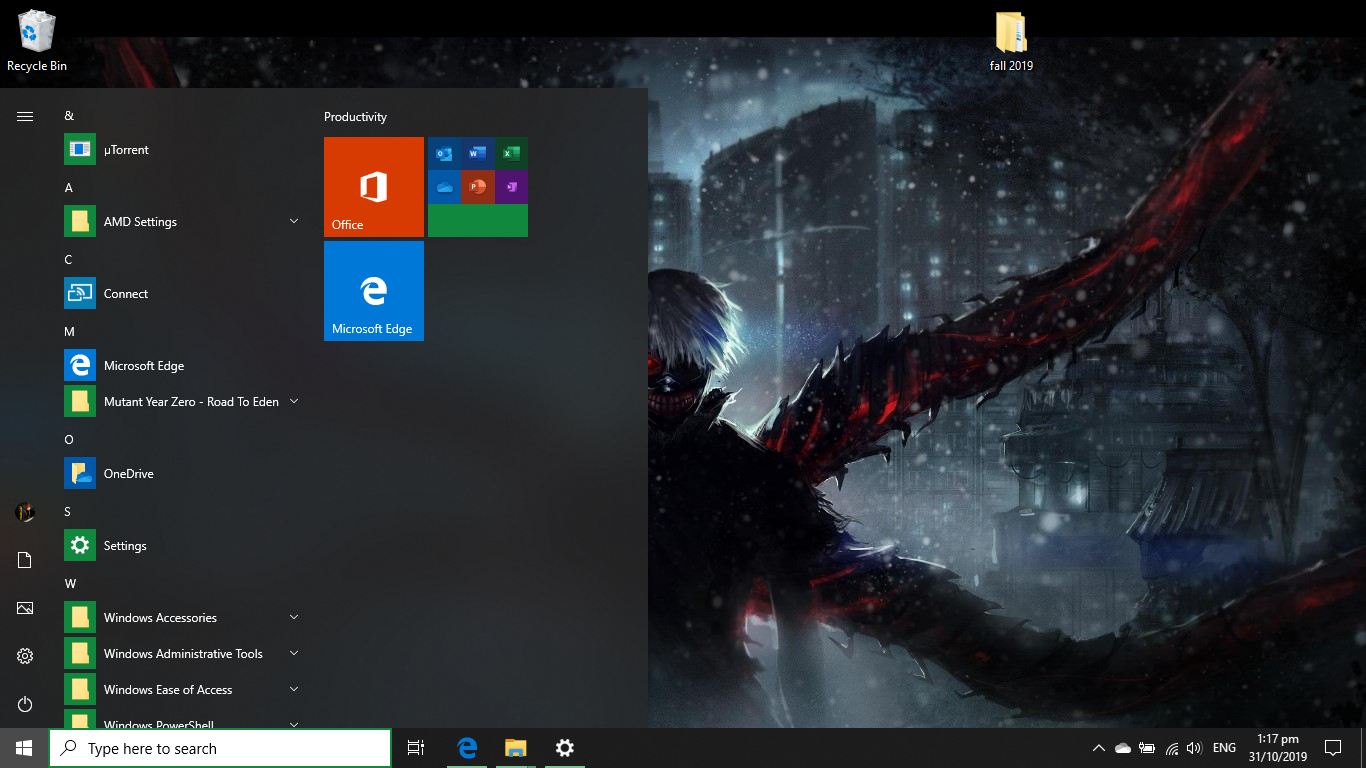Select the fall 2019 desktop folder
The image size is (1366, 768).
pos(1011,41)
